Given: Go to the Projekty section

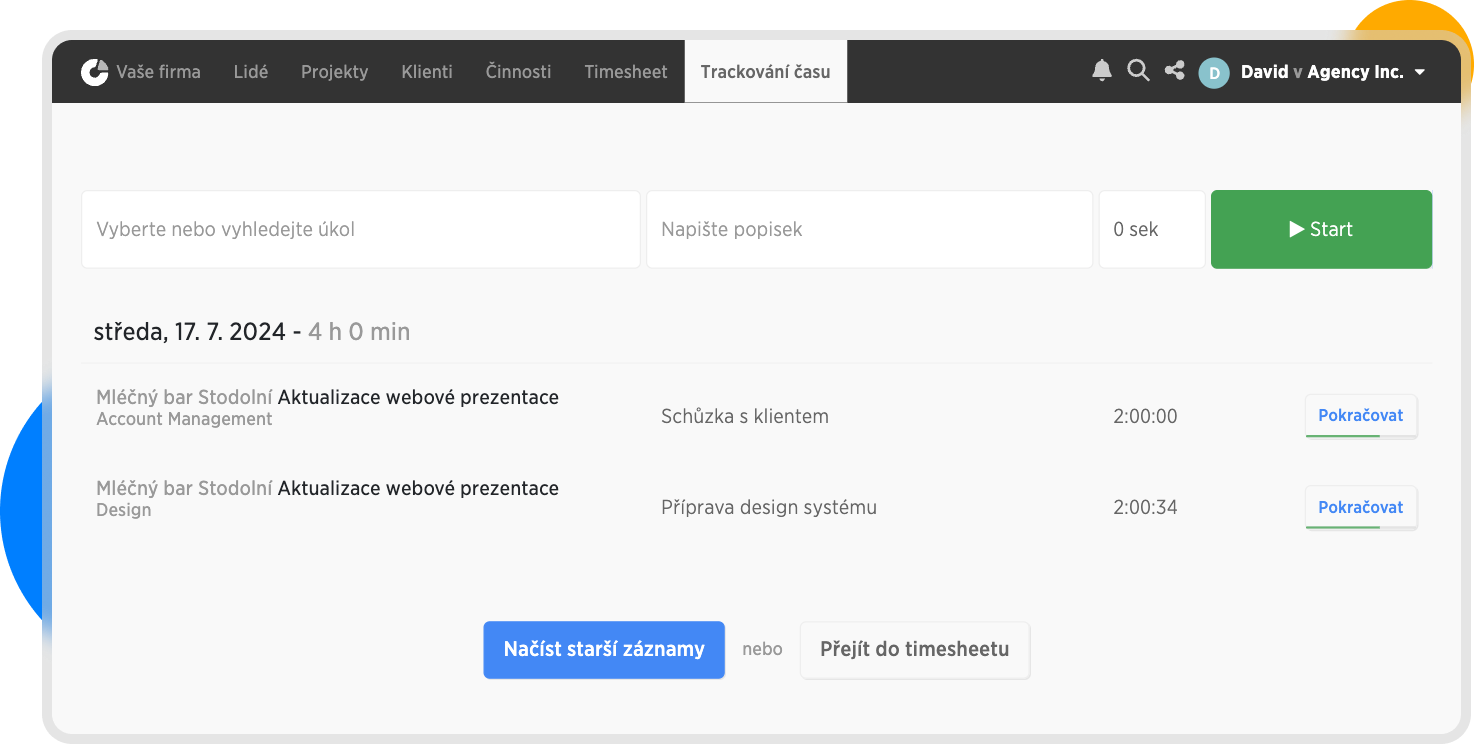Looking at the screenshot, I should point(334,72).
